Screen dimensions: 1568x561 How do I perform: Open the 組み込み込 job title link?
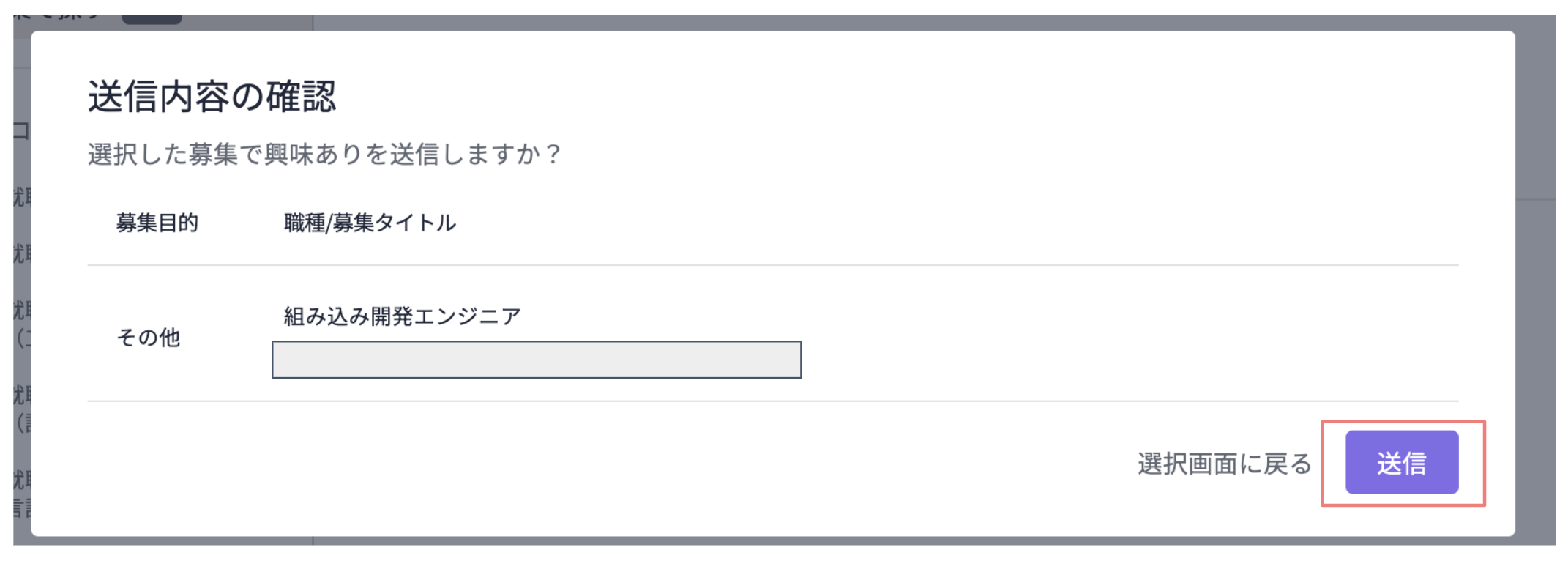click(401, 318)
